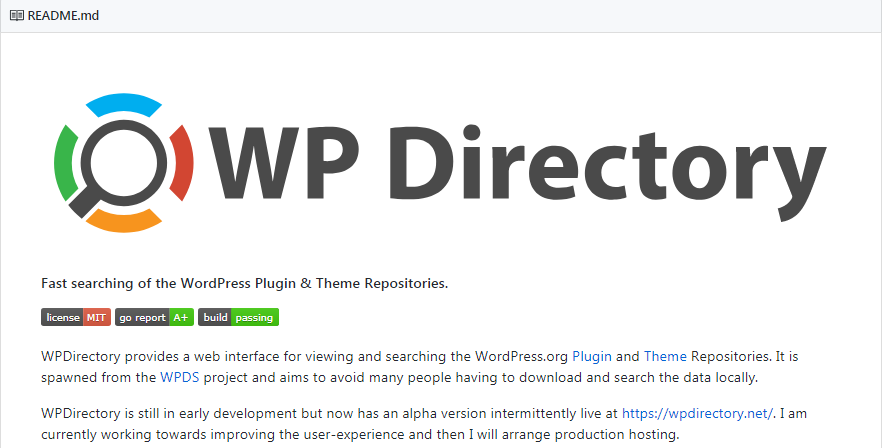
Task: Open the license MIT badge
Action: (76, 317)
